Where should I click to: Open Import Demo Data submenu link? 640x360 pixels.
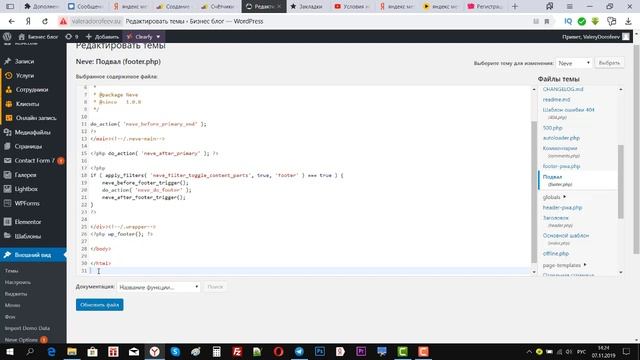(x=27, y=328)
